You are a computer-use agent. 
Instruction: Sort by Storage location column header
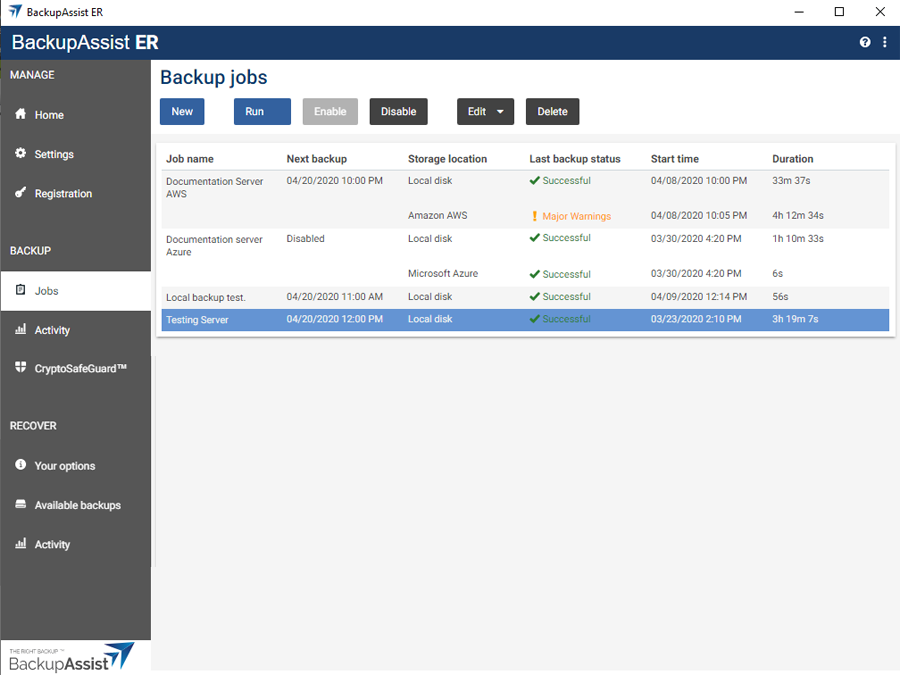pyautogui.click(x=447, y=159)
